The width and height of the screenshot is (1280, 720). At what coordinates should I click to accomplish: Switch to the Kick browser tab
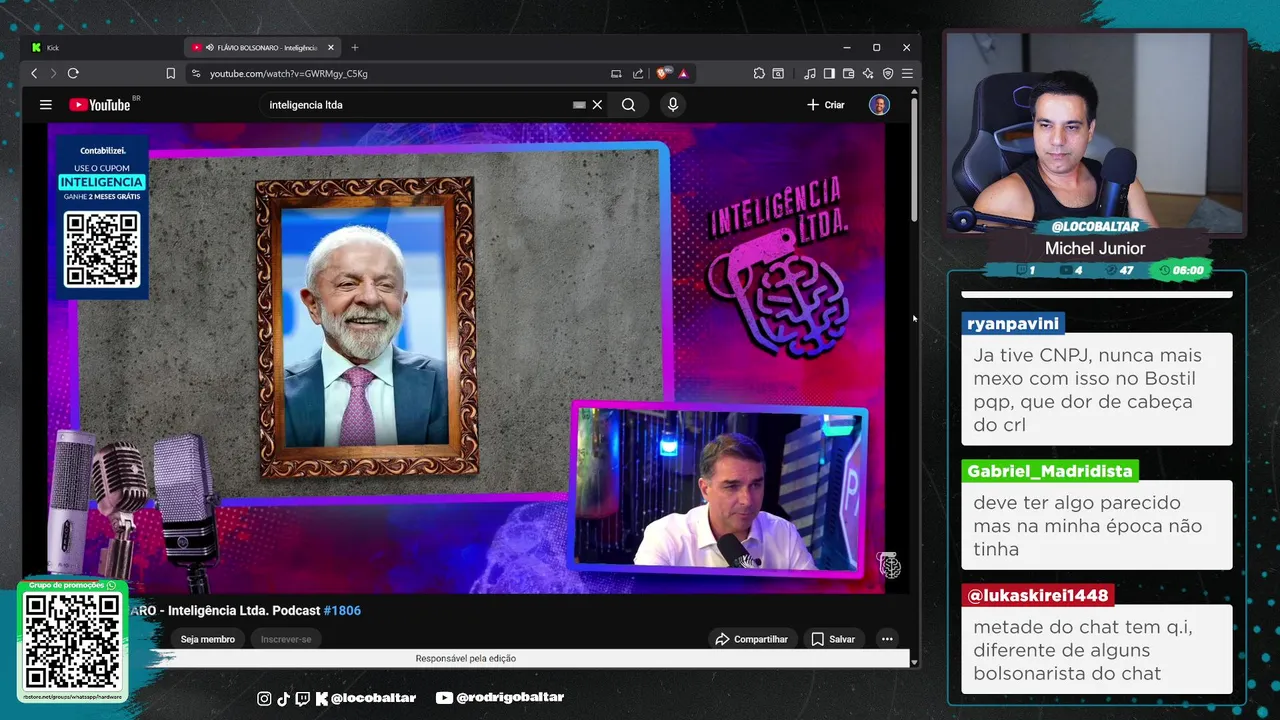coord(100,47)
